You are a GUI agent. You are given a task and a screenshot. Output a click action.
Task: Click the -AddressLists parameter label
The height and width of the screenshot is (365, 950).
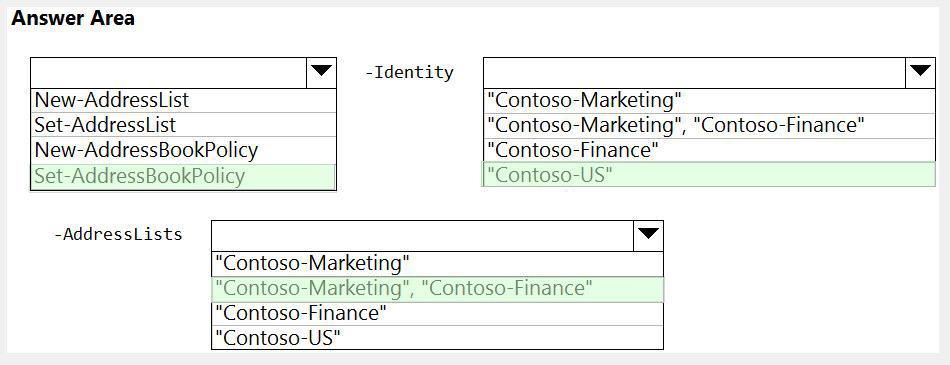point(118,234)
